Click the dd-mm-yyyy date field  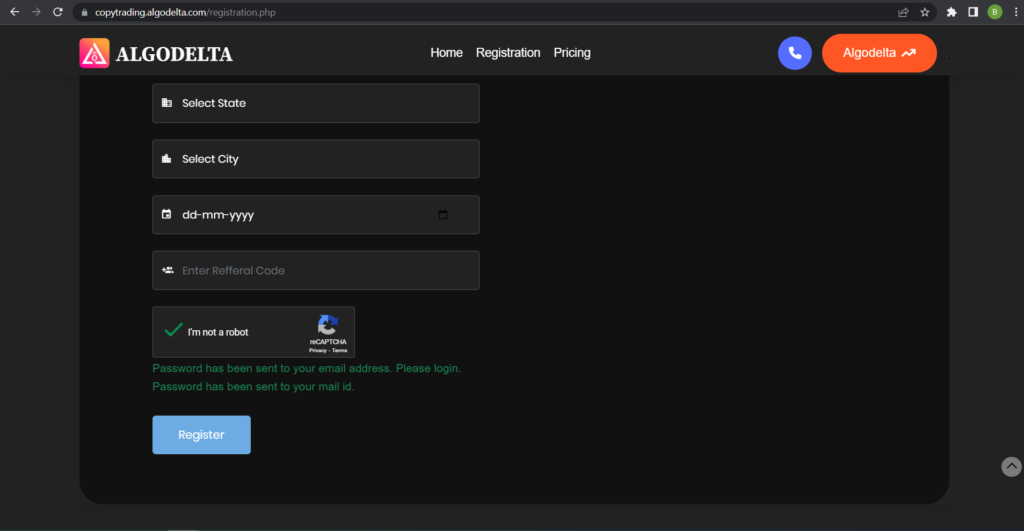point(315,215)
